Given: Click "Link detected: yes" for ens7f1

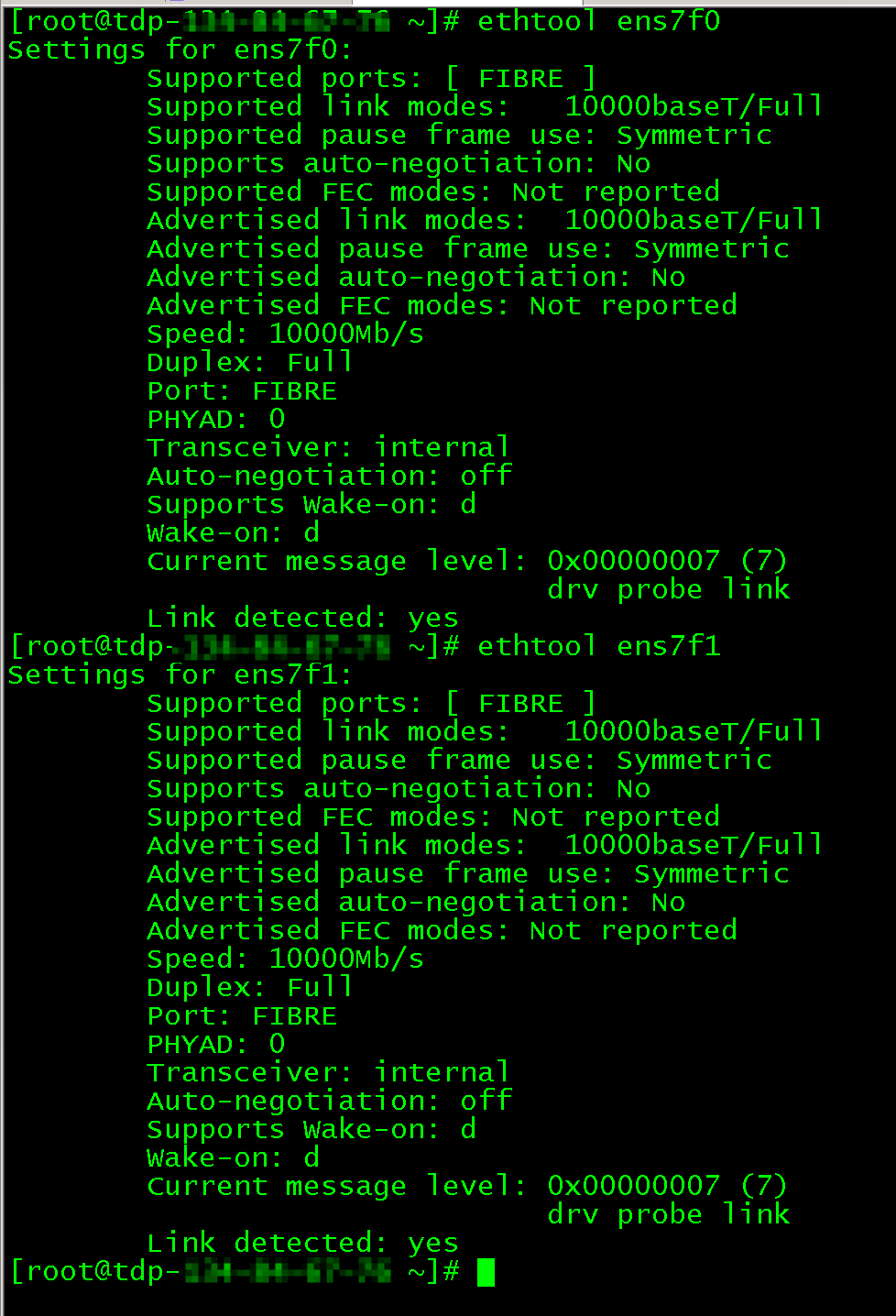Looking at the screenshot, I should point(302,1243).
